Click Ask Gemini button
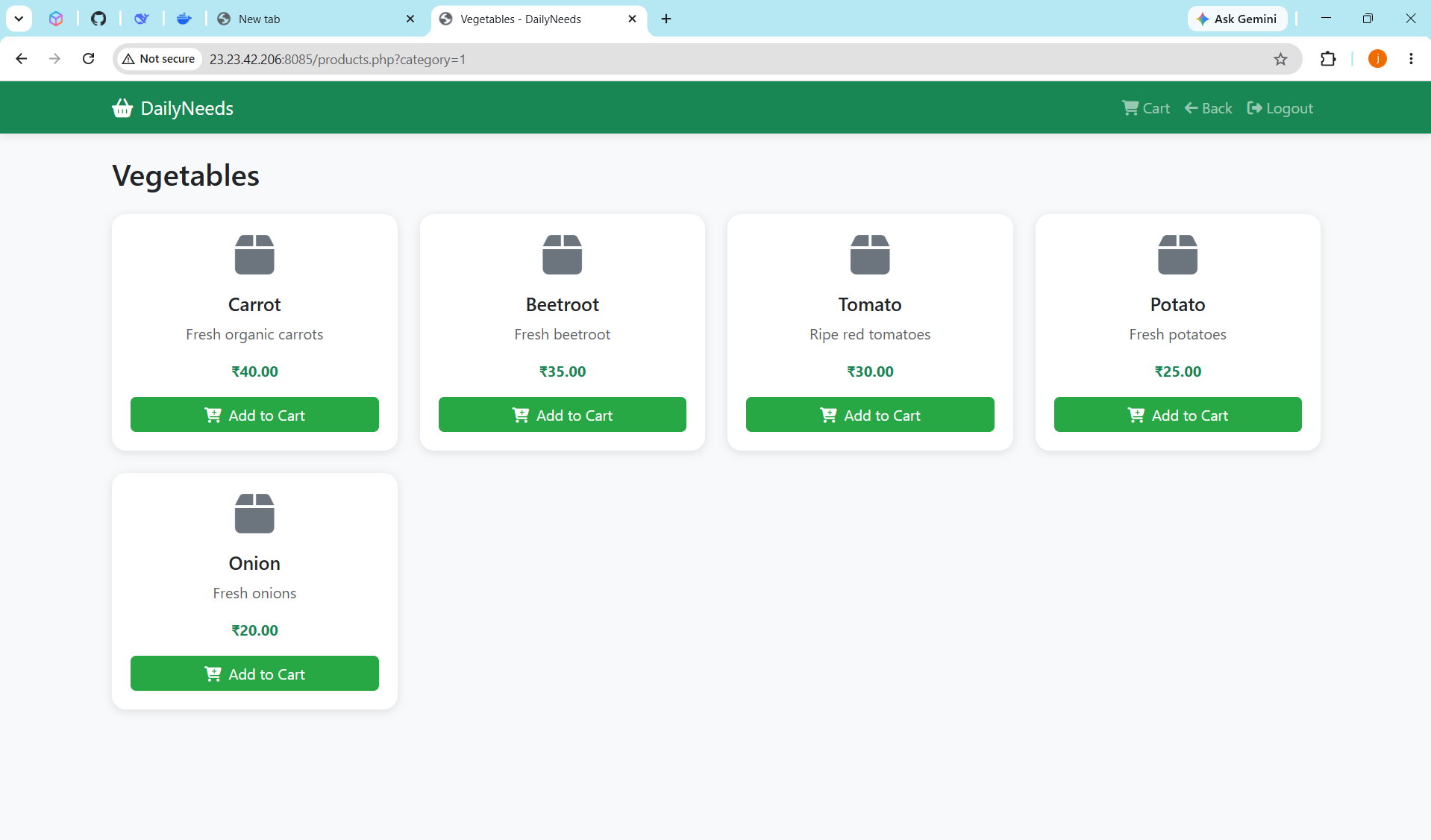1431x840 pixels. pyautogui.click(x=1237, y=19)
